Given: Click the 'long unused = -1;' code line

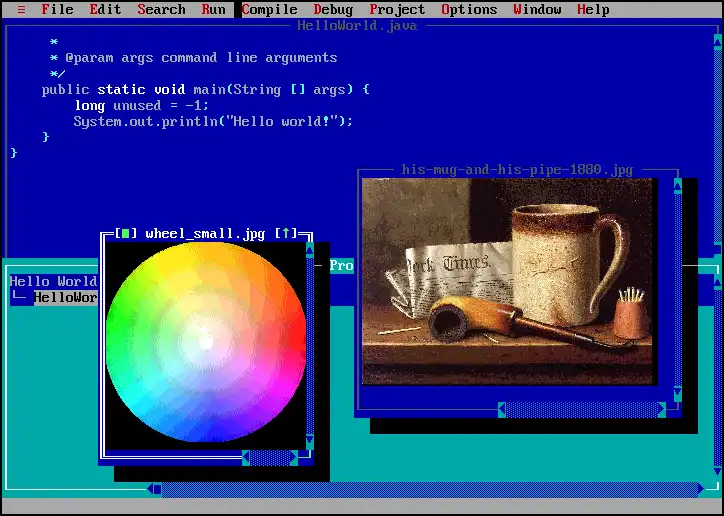Looking at the screenshot, I should point(142,106).
